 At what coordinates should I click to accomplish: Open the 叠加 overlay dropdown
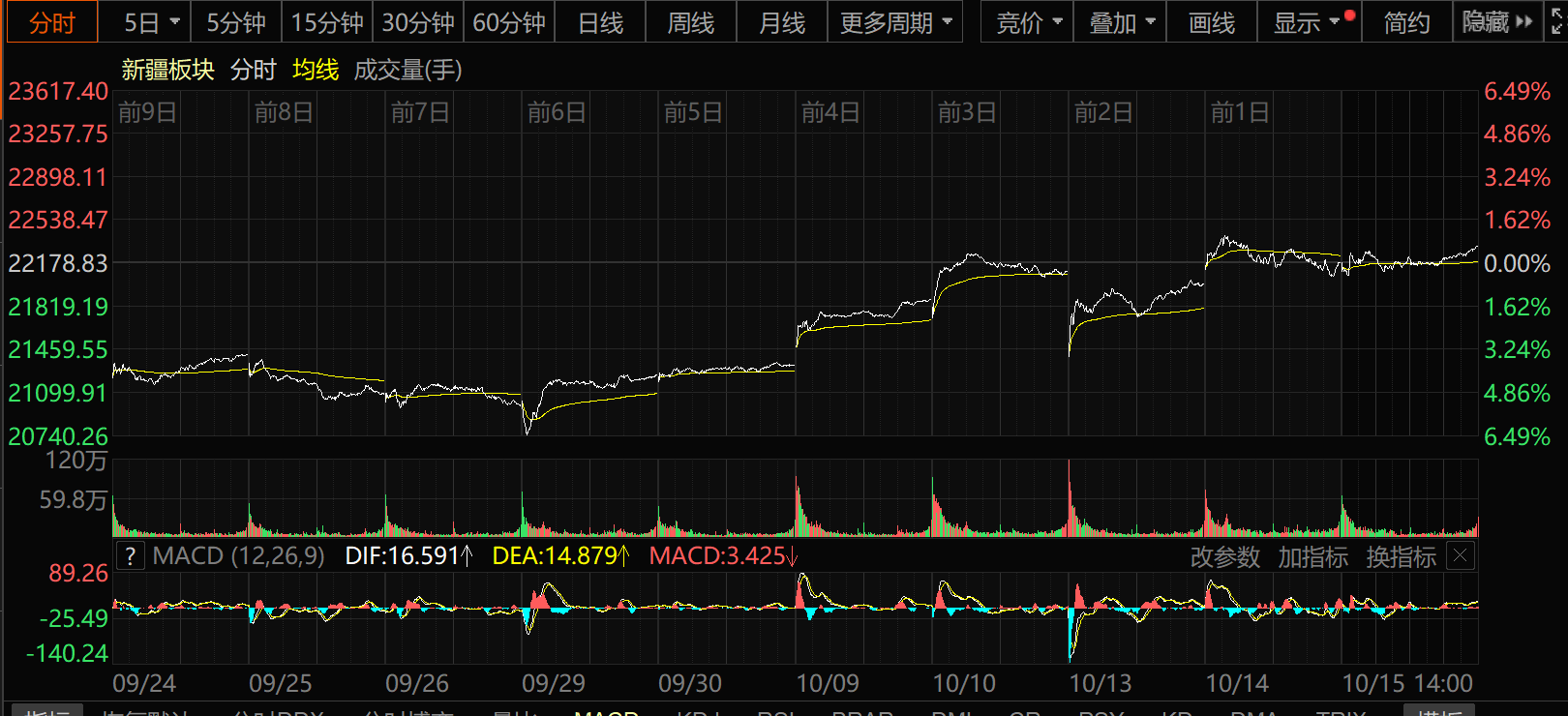[1122, 22]
